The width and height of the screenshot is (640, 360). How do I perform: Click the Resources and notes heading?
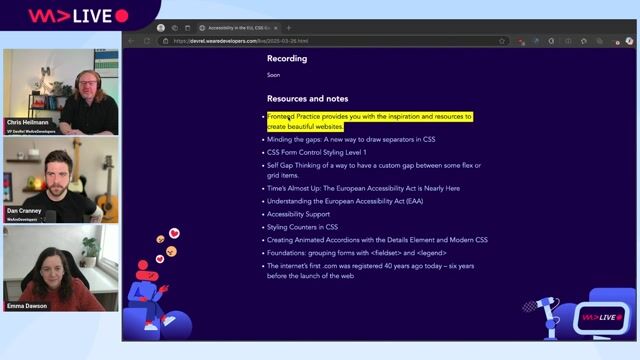(x=307, y=99)
